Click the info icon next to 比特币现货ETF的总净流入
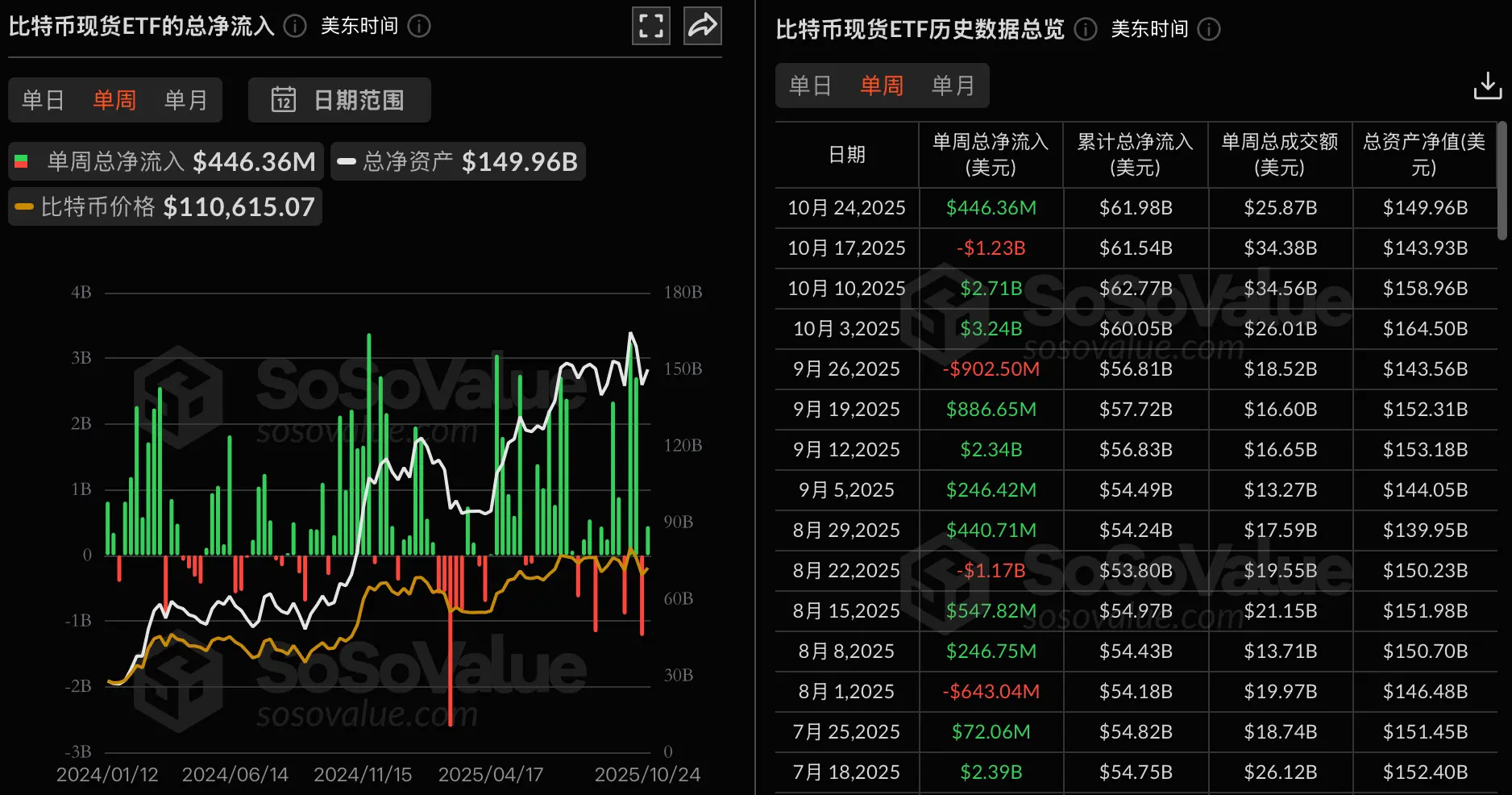Image resolution: width=1512 pixels, height=795 pixels. pos(294,26)
